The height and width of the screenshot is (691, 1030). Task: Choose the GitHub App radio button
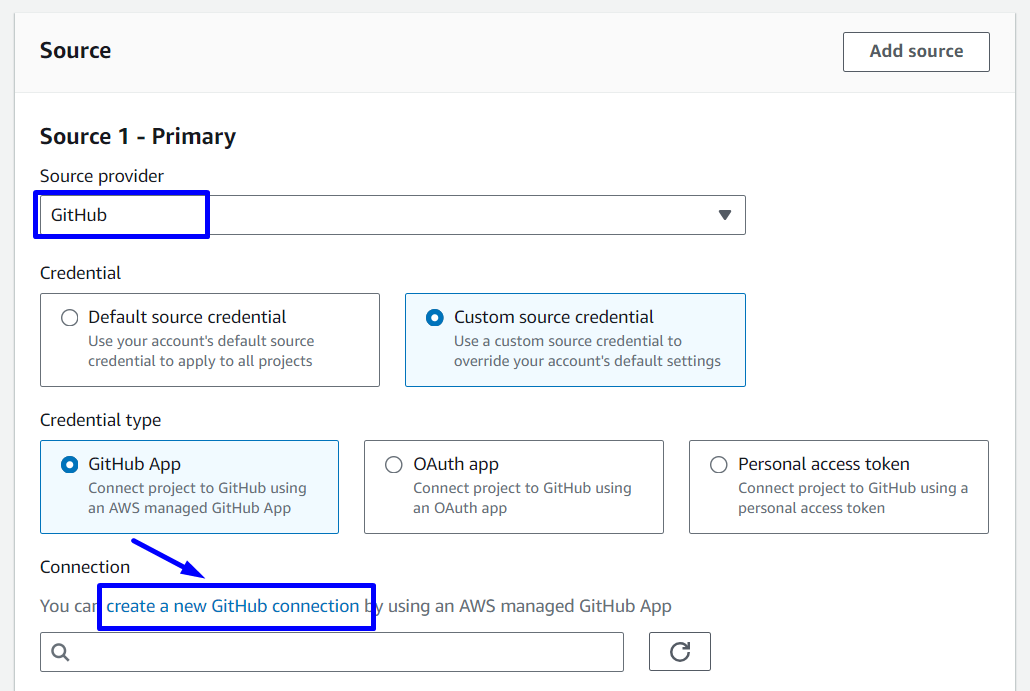coord(69,465)
